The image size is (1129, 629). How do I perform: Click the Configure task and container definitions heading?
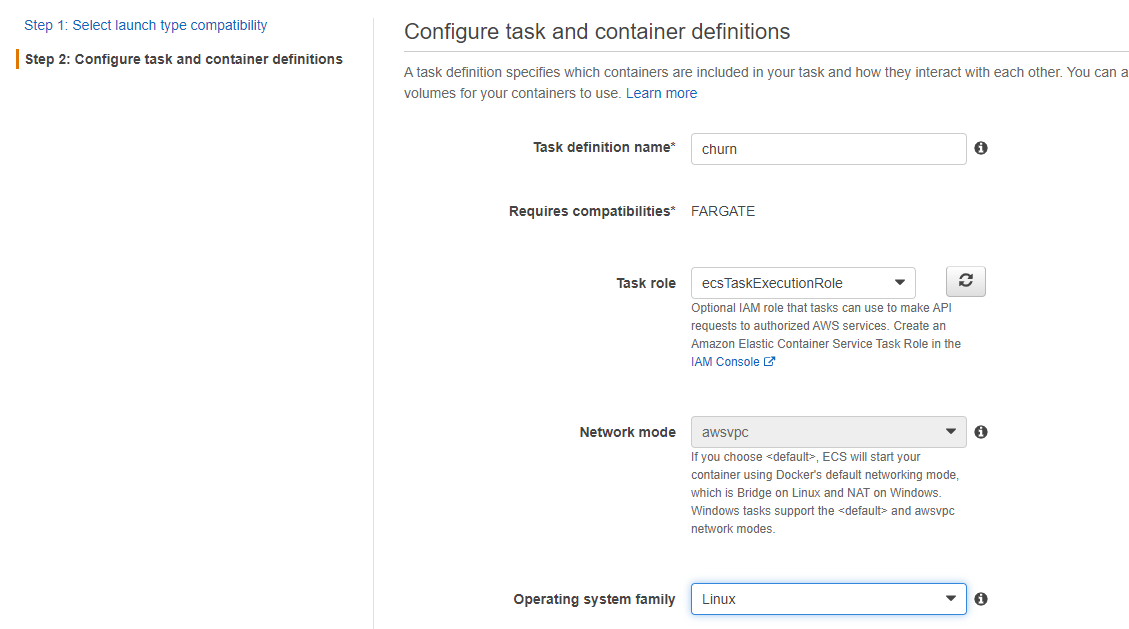597,32
